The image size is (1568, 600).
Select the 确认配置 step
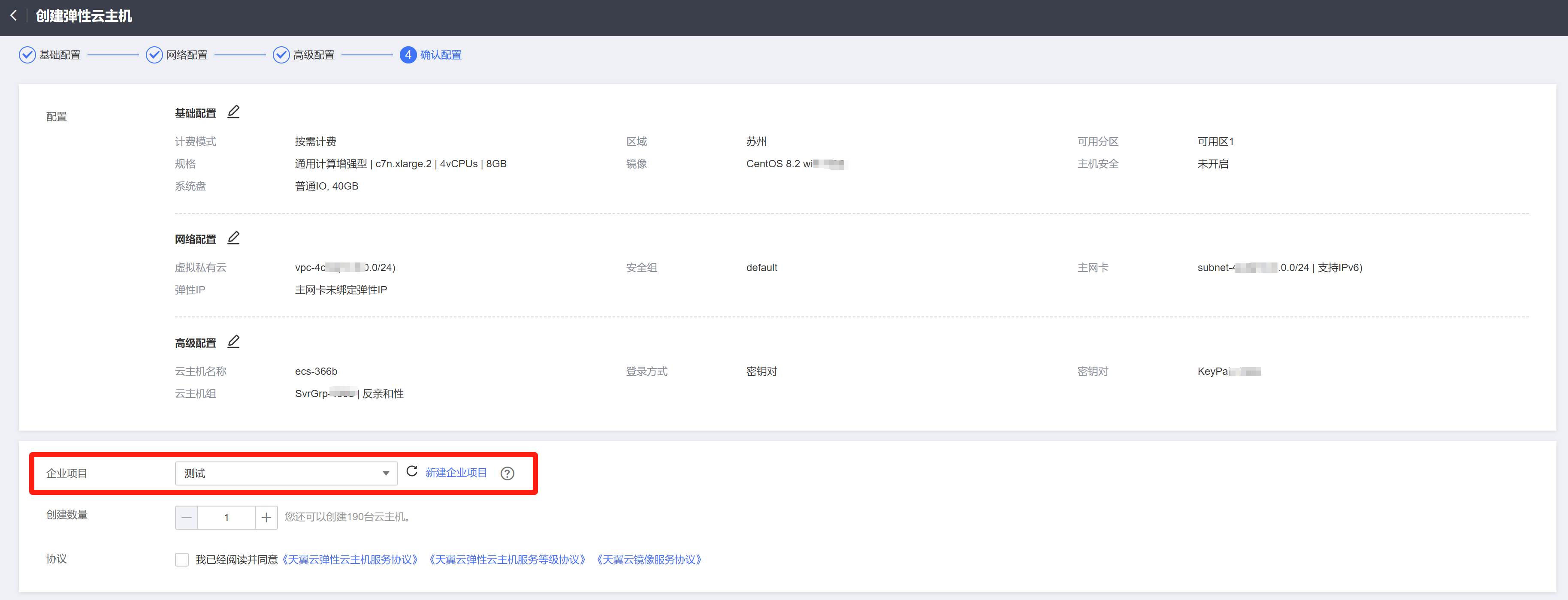pyautogui.click(x=440, y=55)
